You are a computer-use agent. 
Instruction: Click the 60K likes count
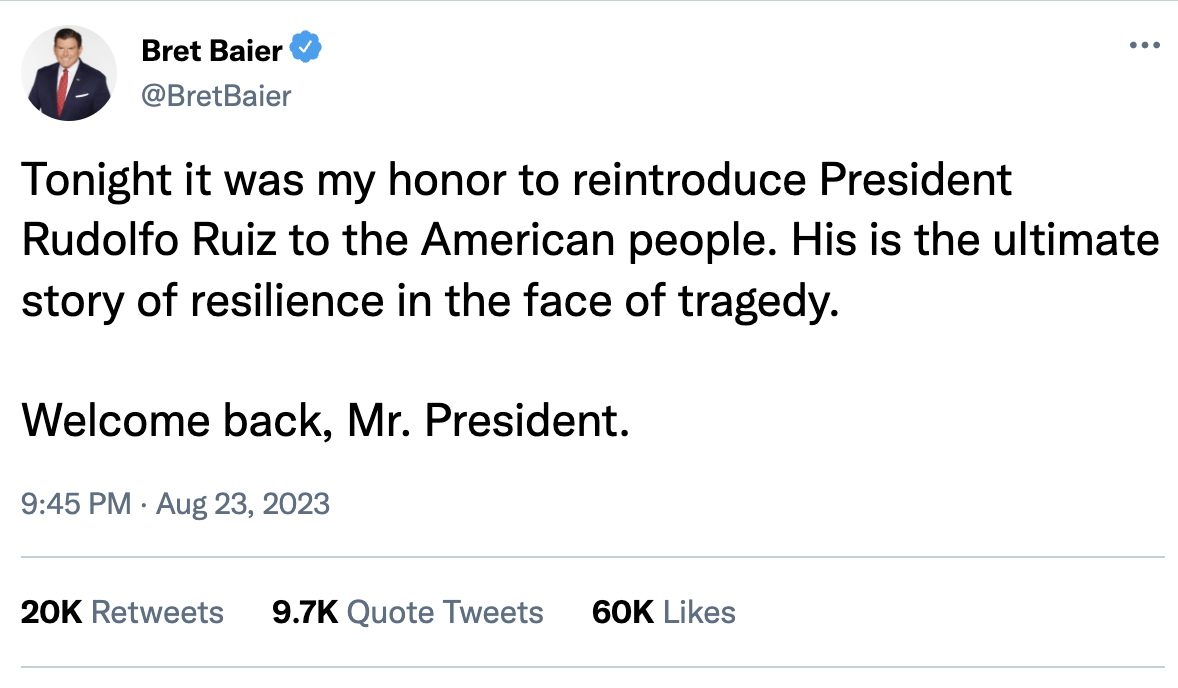(623, 612)
